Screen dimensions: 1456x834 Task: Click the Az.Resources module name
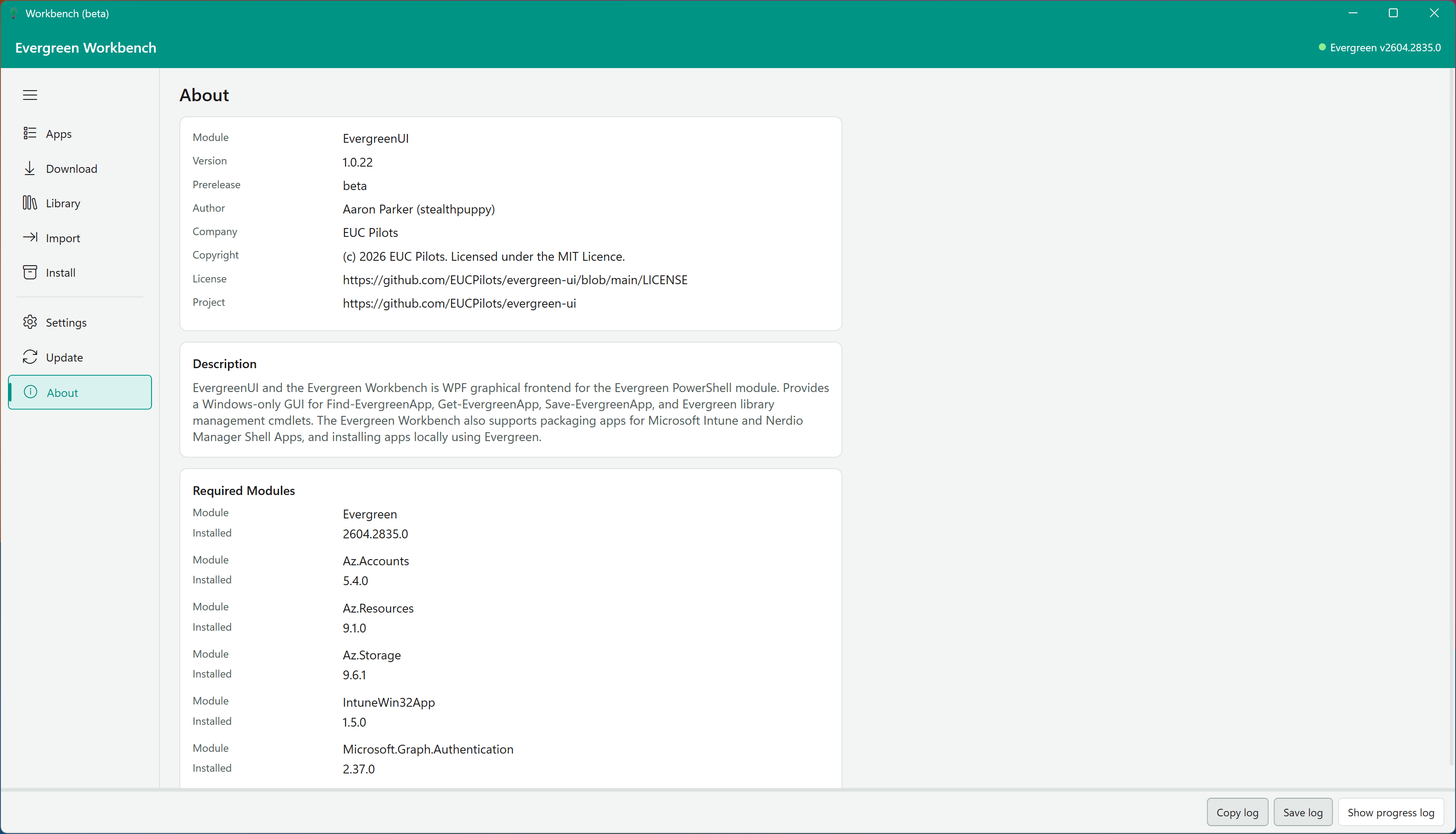click(378, 608)
